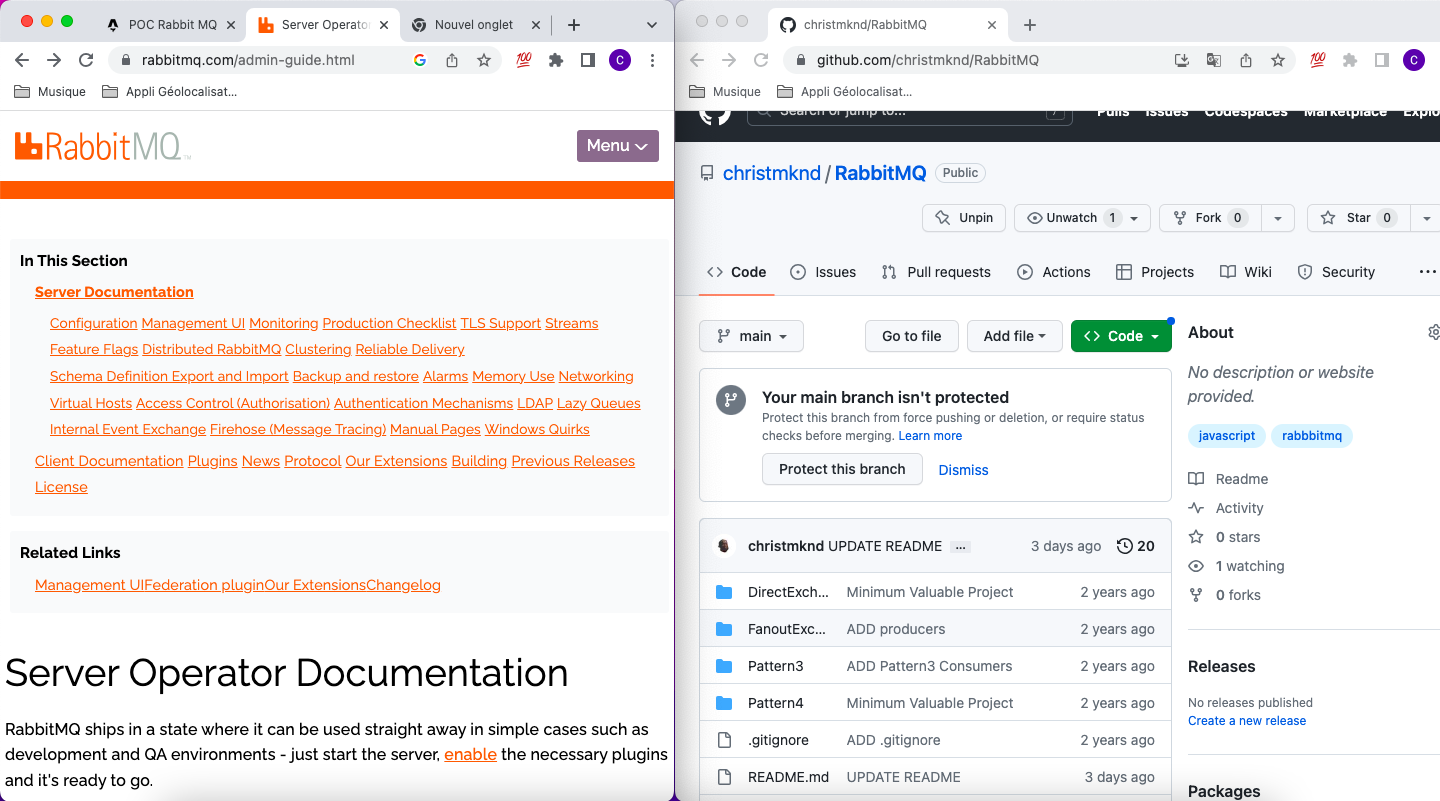
Task: Click javascript topic tag
Action: pyautogui.click(x=1227, y=436)
